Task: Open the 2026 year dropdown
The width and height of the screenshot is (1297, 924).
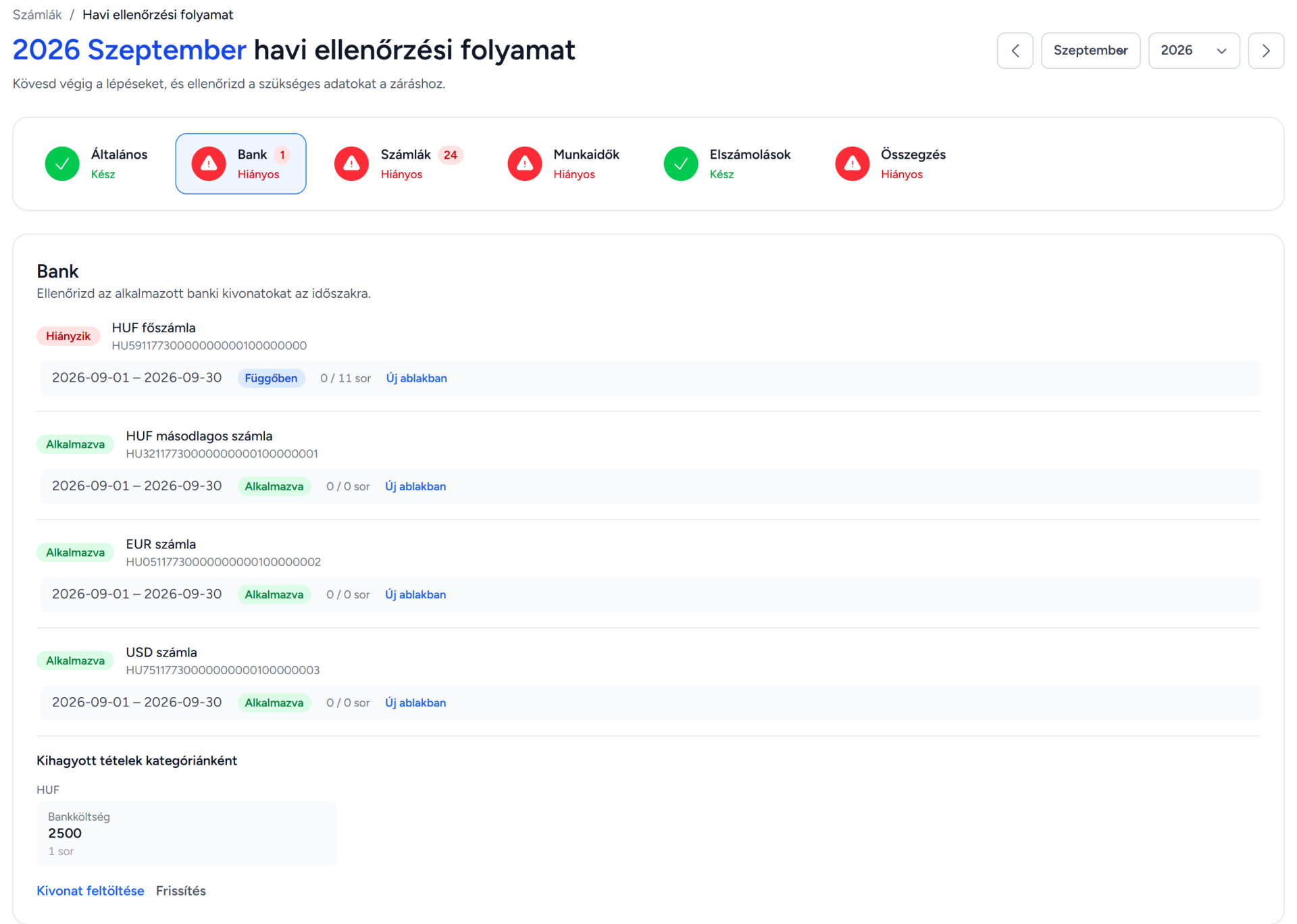Action: point(1194,51)
